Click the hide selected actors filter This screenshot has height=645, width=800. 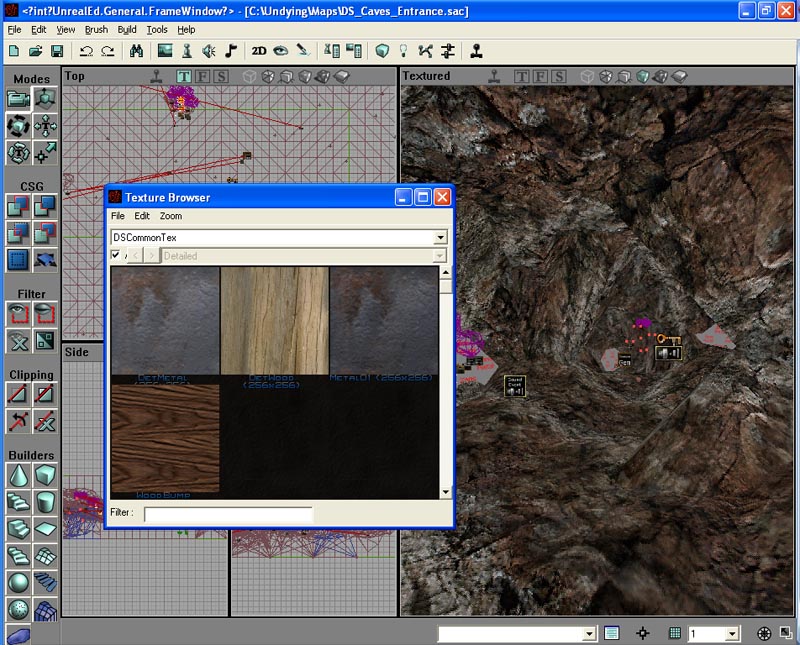point(45,314)
